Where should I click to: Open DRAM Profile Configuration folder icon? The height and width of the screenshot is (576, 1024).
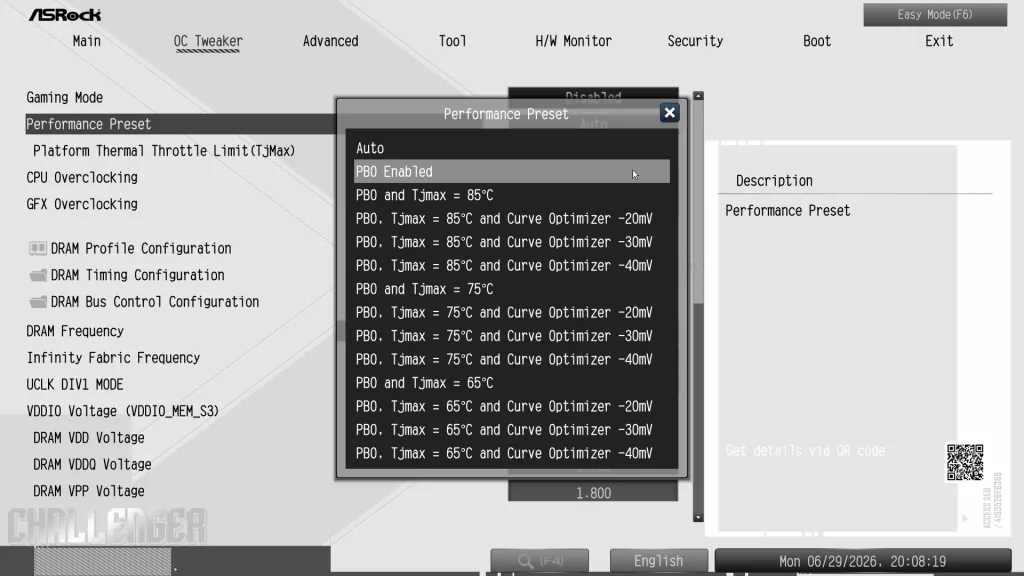38,248
